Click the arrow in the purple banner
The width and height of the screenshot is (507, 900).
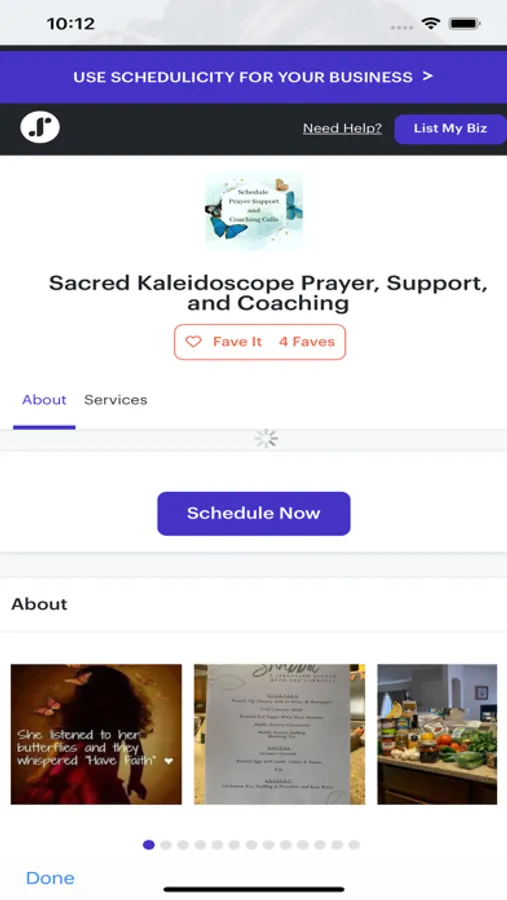coord(427,76)
